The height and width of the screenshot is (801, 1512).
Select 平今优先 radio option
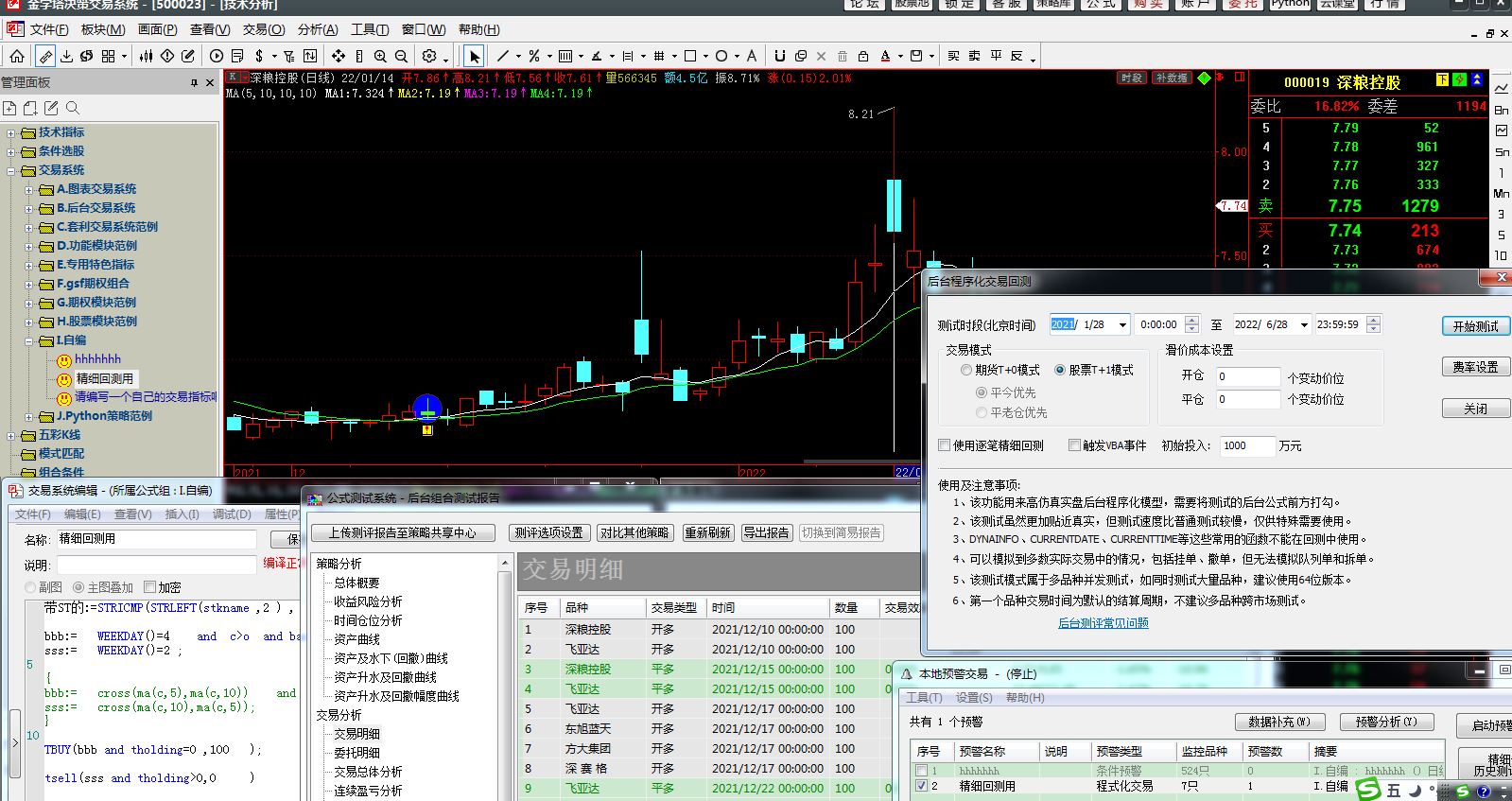982,392
